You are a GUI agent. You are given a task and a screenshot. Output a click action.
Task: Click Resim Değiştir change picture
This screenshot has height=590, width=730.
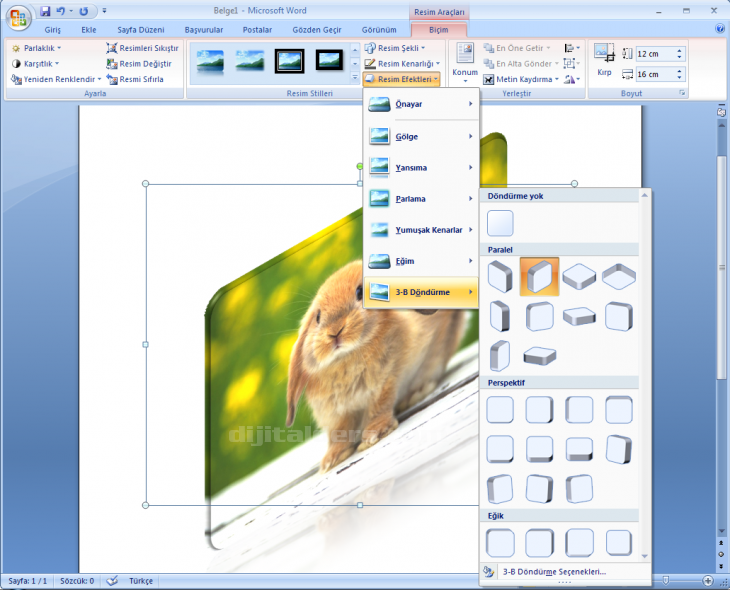pyautogui.click(x=139, y=64)
